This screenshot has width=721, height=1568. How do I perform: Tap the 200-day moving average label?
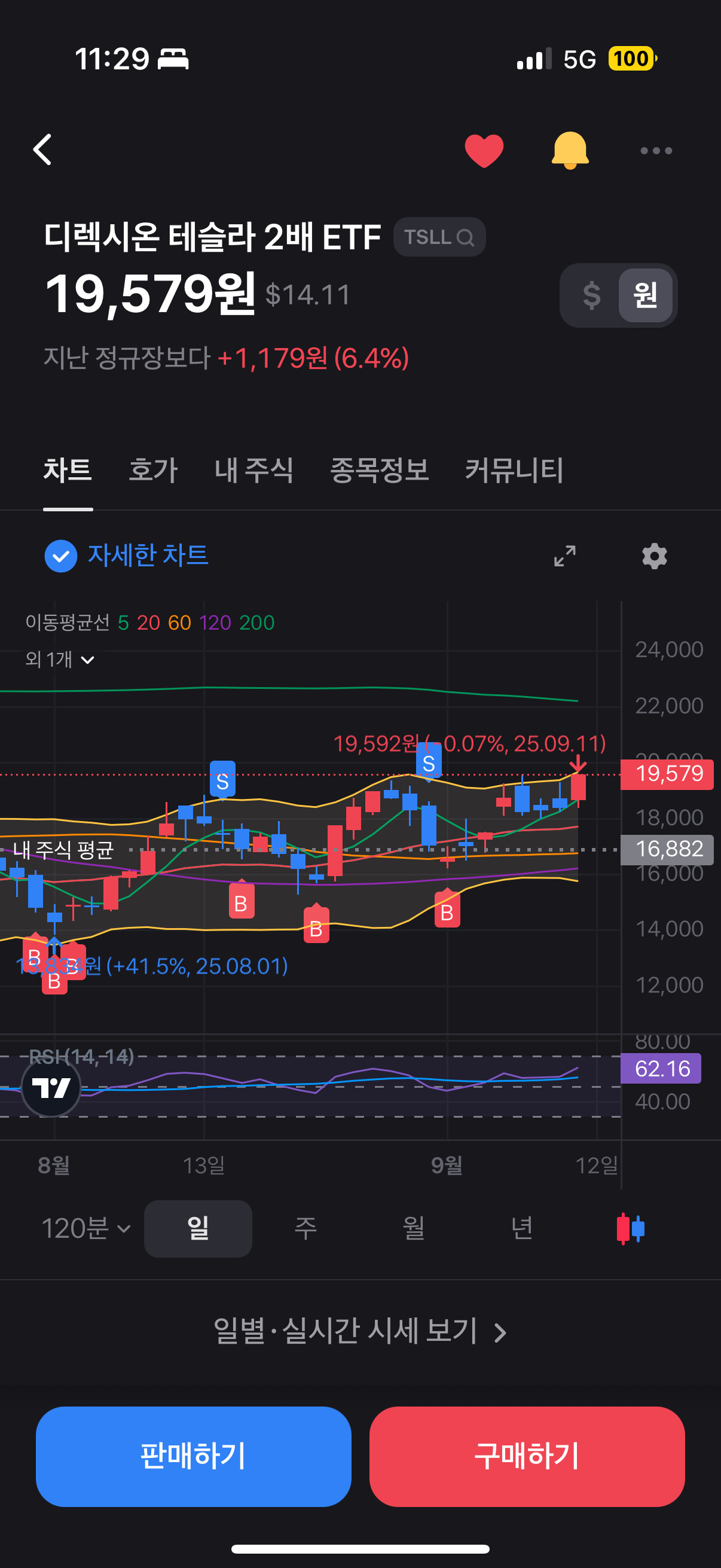pos(256,623)
